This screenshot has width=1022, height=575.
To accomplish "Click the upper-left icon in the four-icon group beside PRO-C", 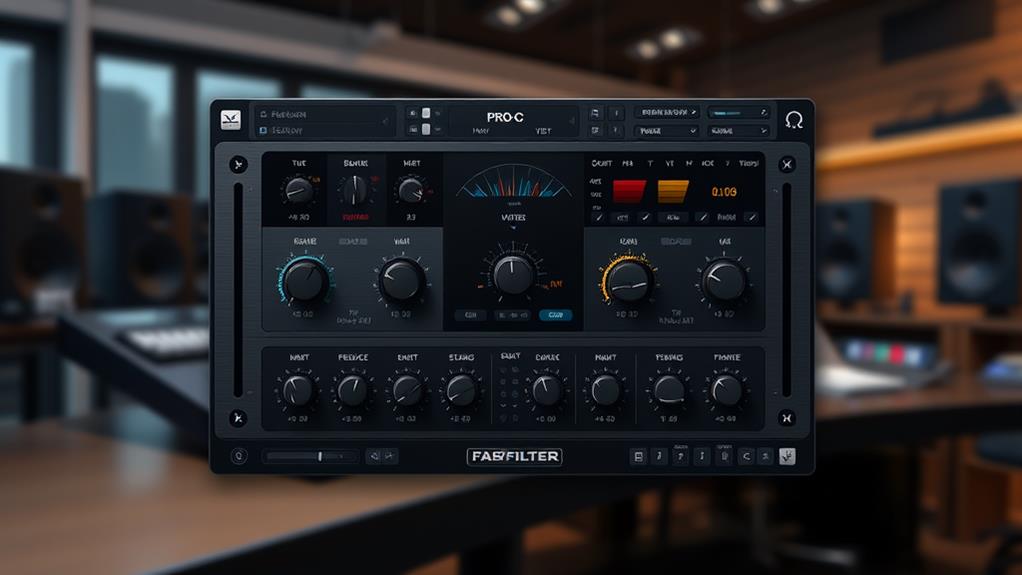I will click(x=595, y=113).
